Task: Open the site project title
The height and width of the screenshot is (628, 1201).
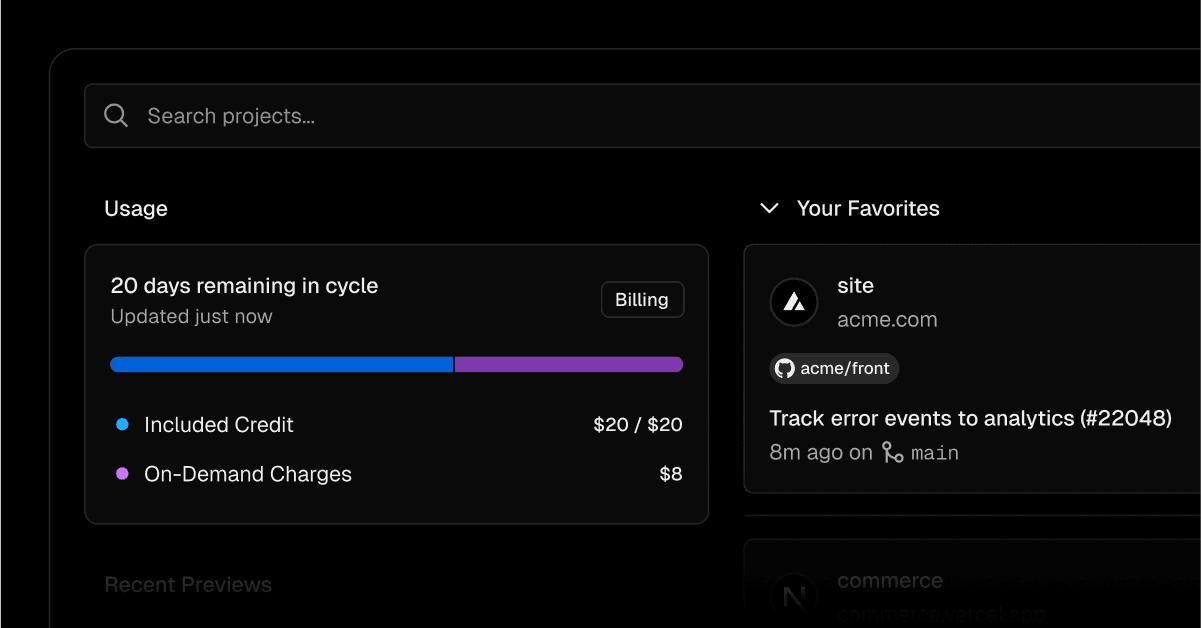Action: pyautogui.click(x=855, y=286)
